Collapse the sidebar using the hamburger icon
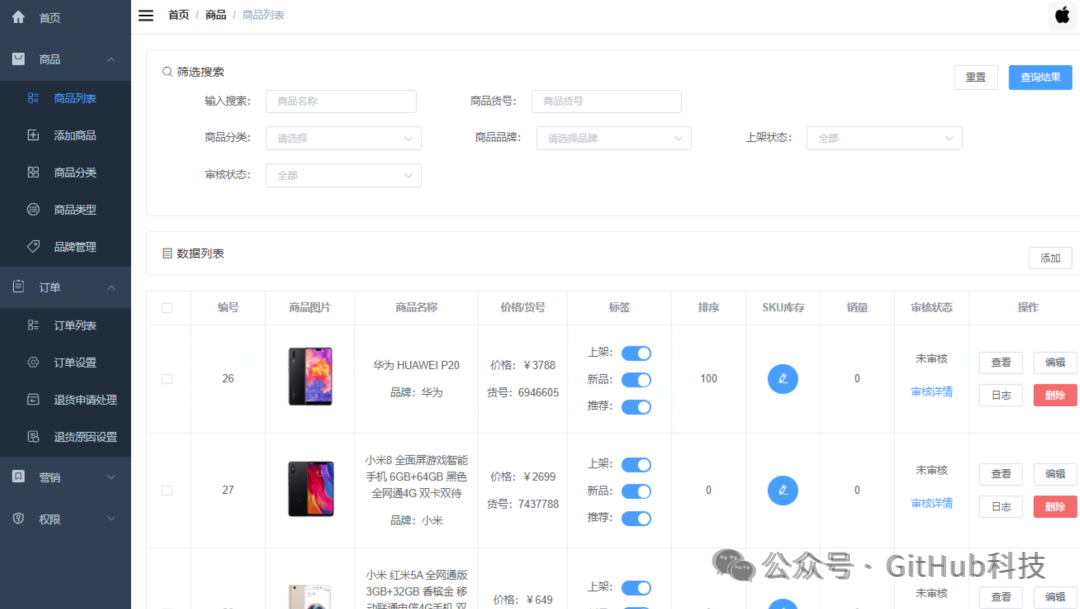 point(145,15)
